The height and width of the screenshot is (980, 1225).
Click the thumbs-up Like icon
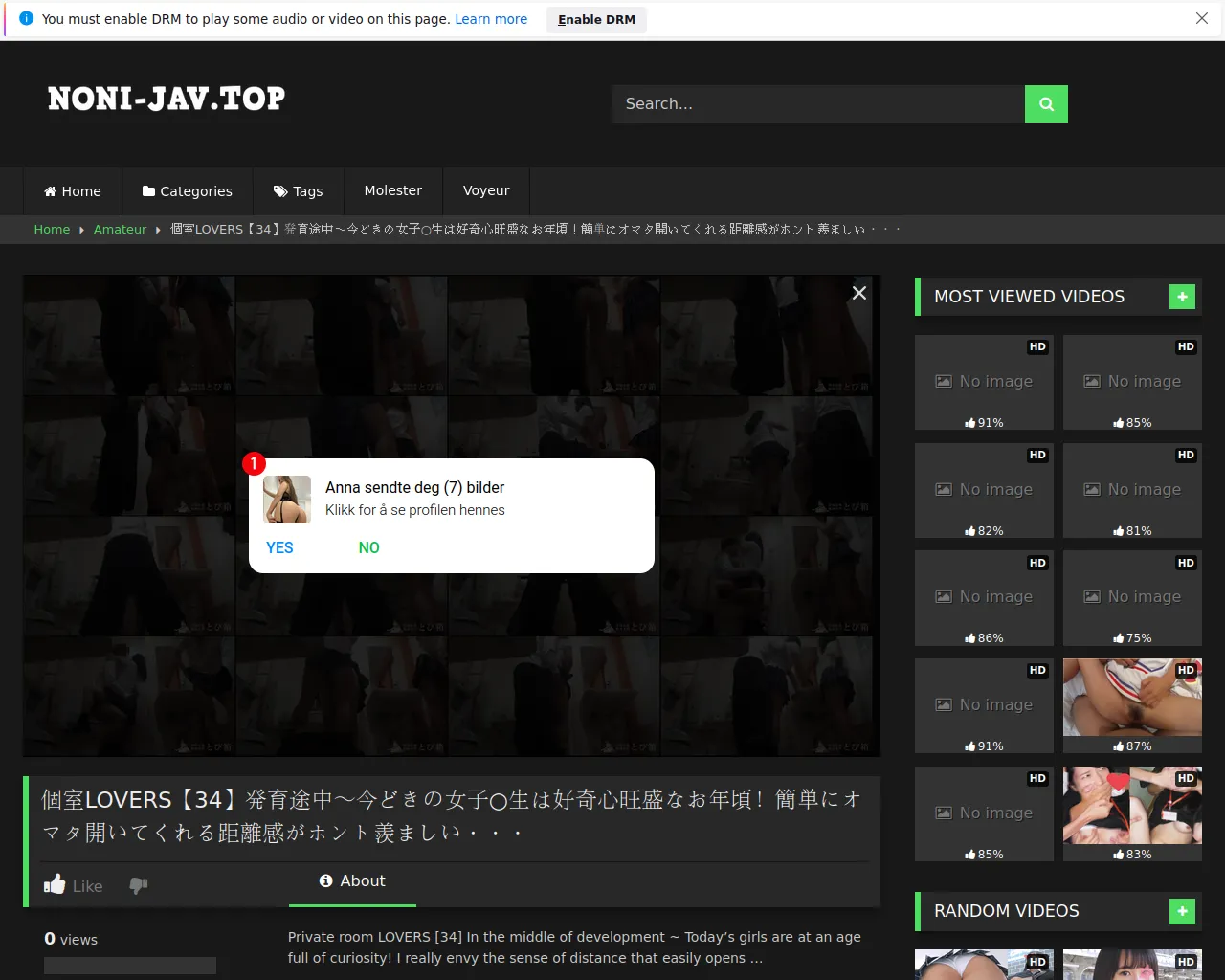[55, 884]
